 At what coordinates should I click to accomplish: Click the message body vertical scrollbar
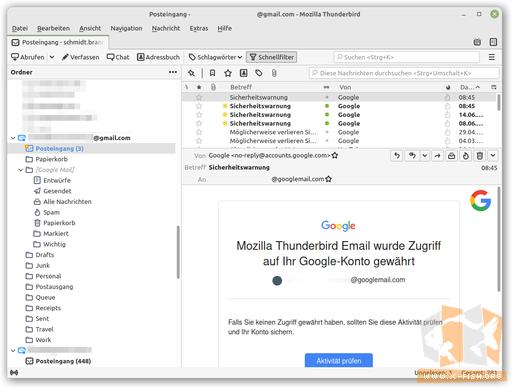(499, 239)
